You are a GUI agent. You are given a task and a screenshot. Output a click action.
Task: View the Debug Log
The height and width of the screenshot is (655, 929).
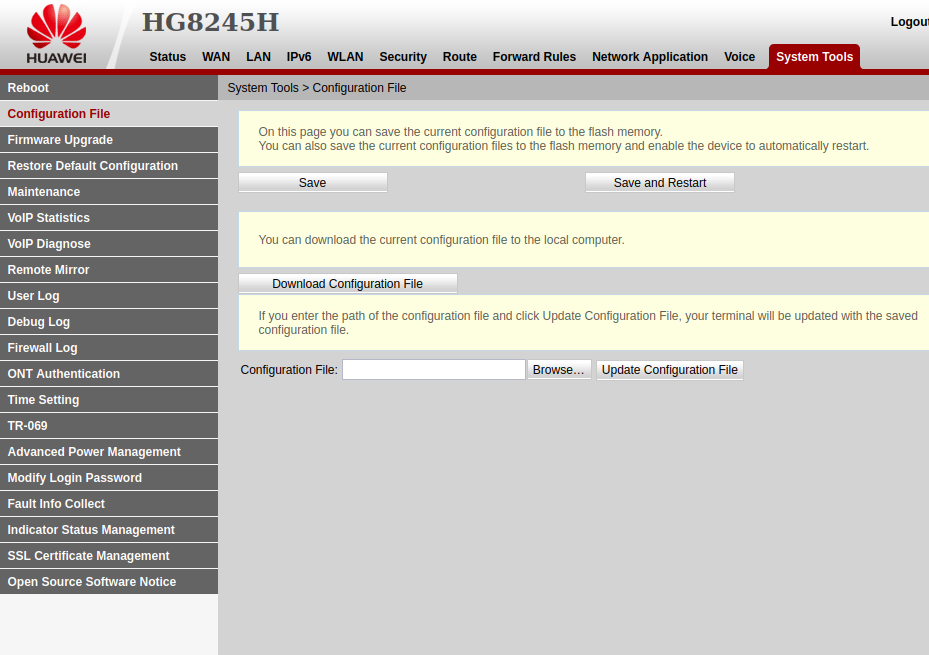tap(109, 322)
